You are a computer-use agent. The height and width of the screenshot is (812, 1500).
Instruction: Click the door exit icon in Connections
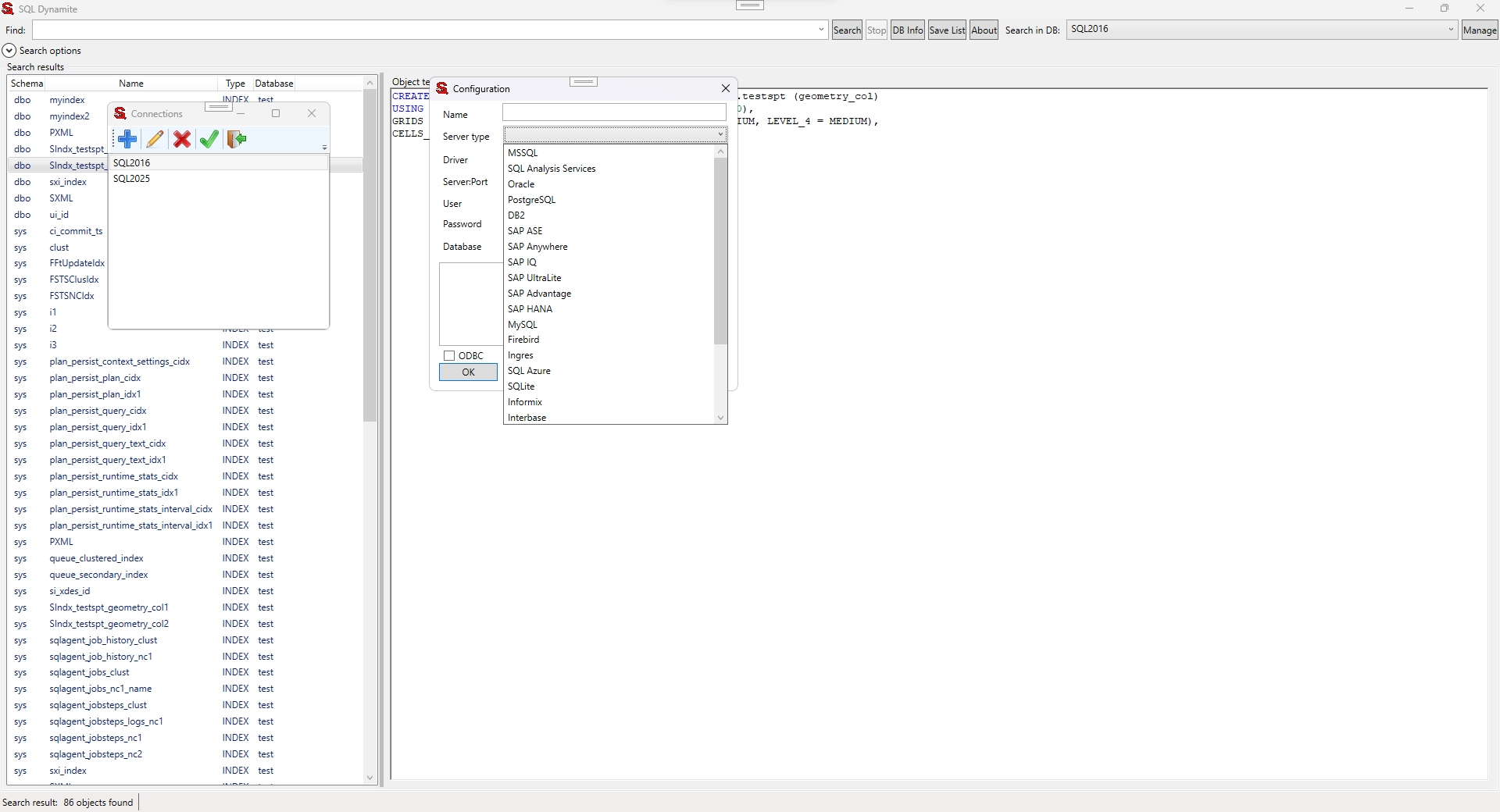[x=236, y=139]
